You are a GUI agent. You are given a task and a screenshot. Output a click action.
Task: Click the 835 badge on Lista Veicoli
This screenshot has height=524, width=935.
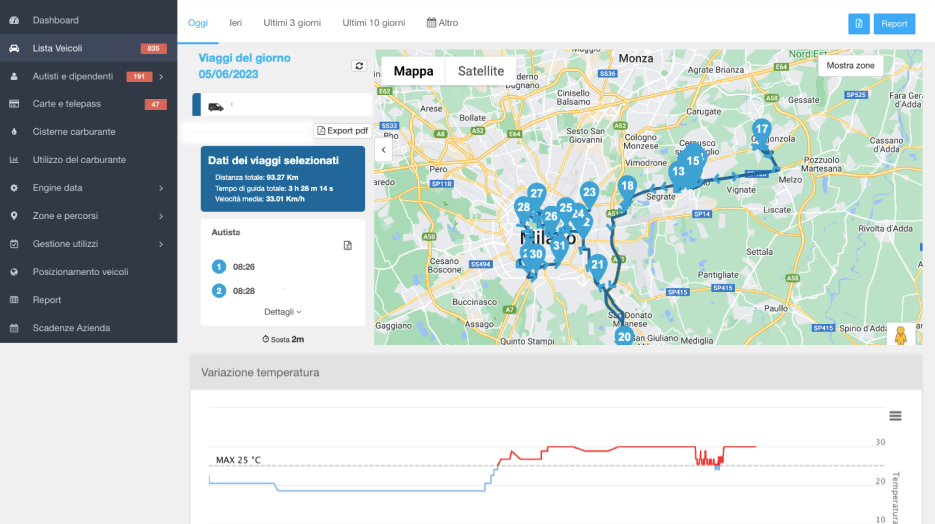pyautogui.click(x=153, y=48)
